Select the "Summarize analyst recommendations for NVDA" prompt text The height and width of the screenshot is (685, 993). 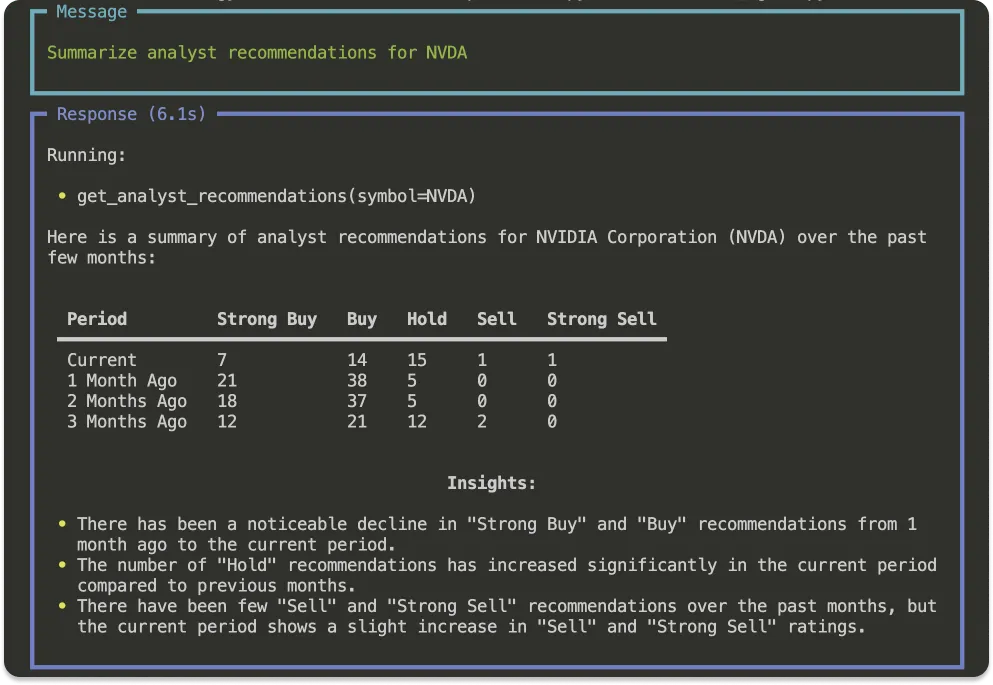257,52
